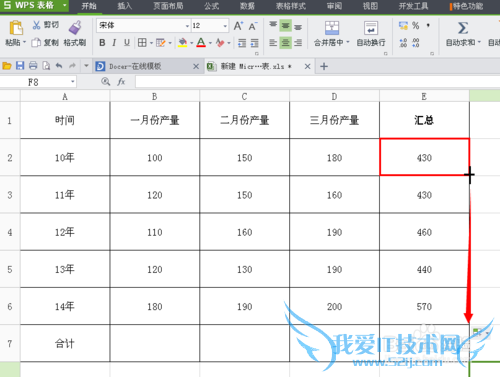Switch to the 开始 ribbon tab
This screenshot has width=500, height=377.
[89, 6]
